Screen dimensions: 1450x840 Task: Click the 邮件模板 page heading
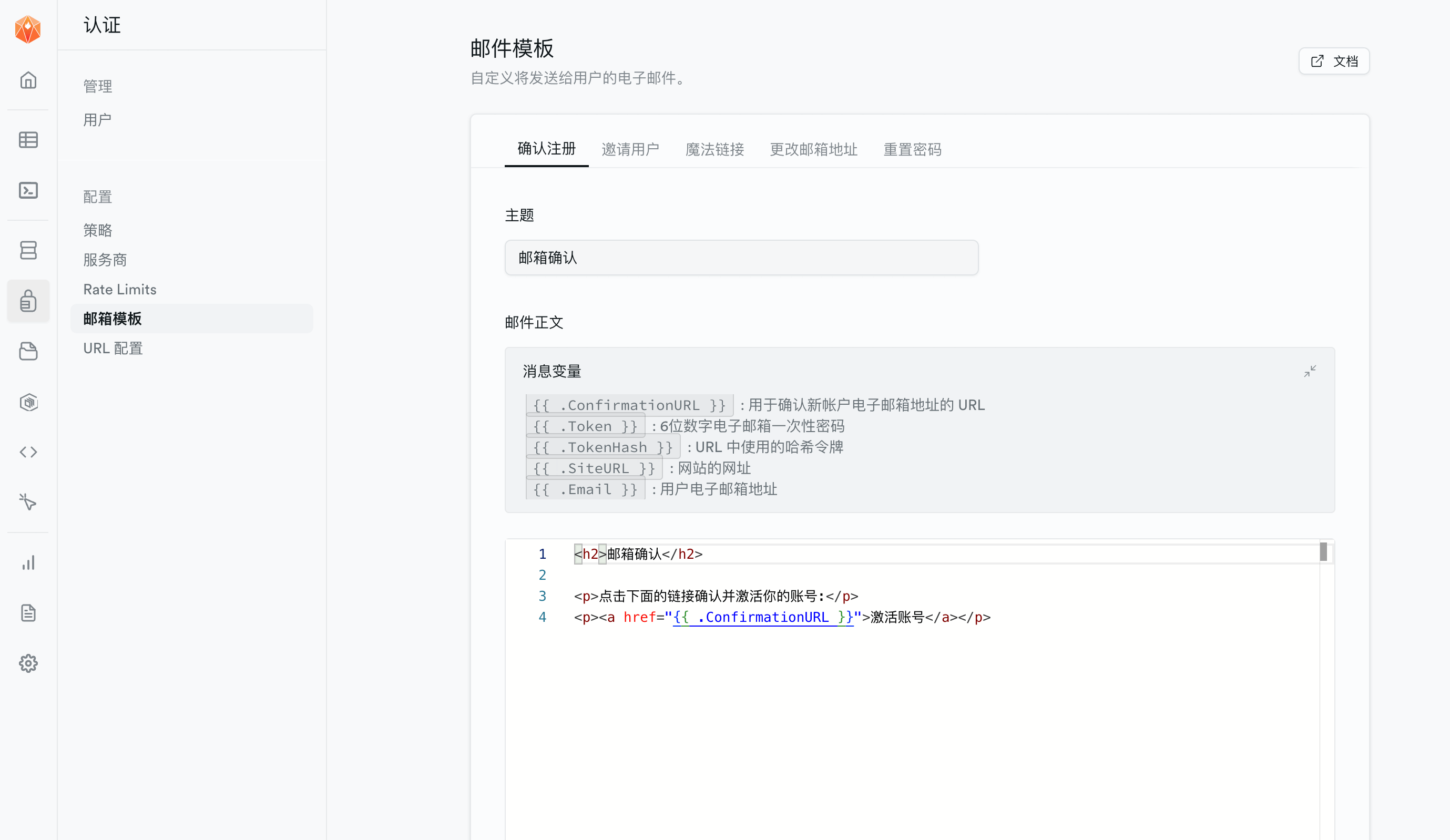point(512,48)
